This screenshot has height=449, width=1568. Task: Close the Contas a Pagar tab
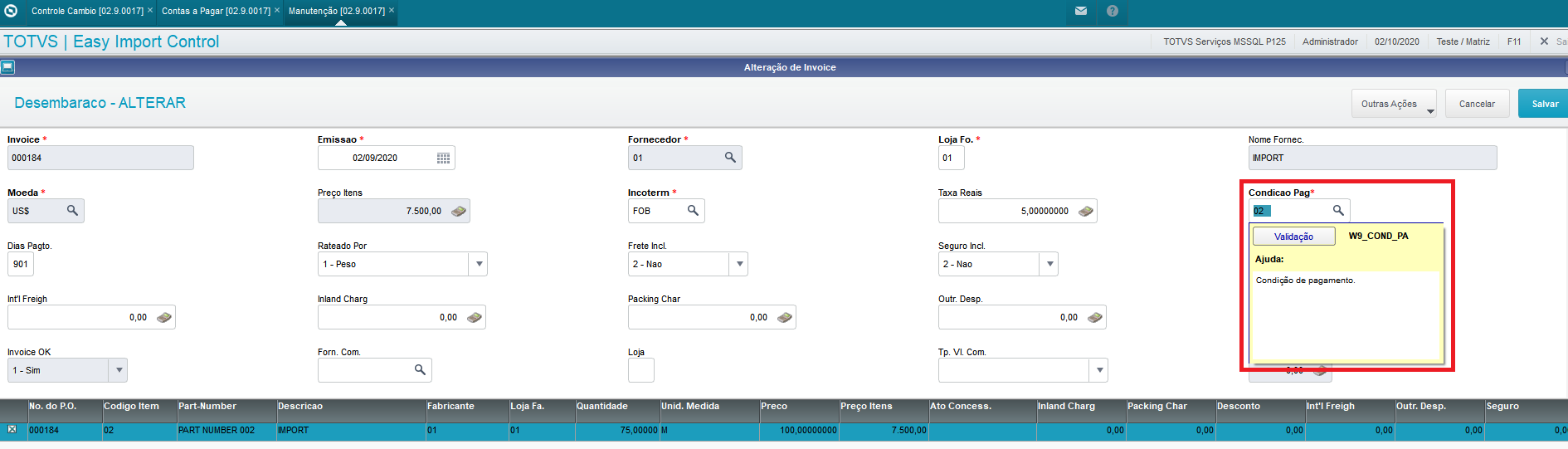277,10
